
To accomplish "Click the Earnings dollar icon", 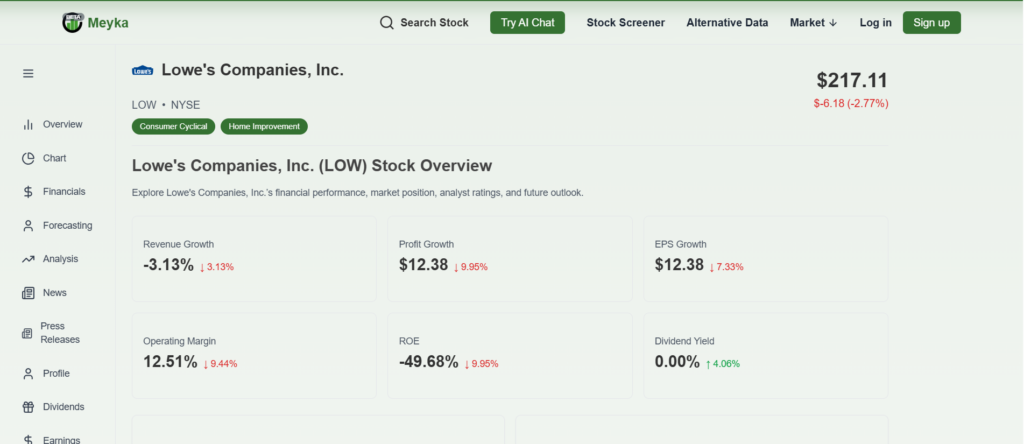I will tap(28, 440).
